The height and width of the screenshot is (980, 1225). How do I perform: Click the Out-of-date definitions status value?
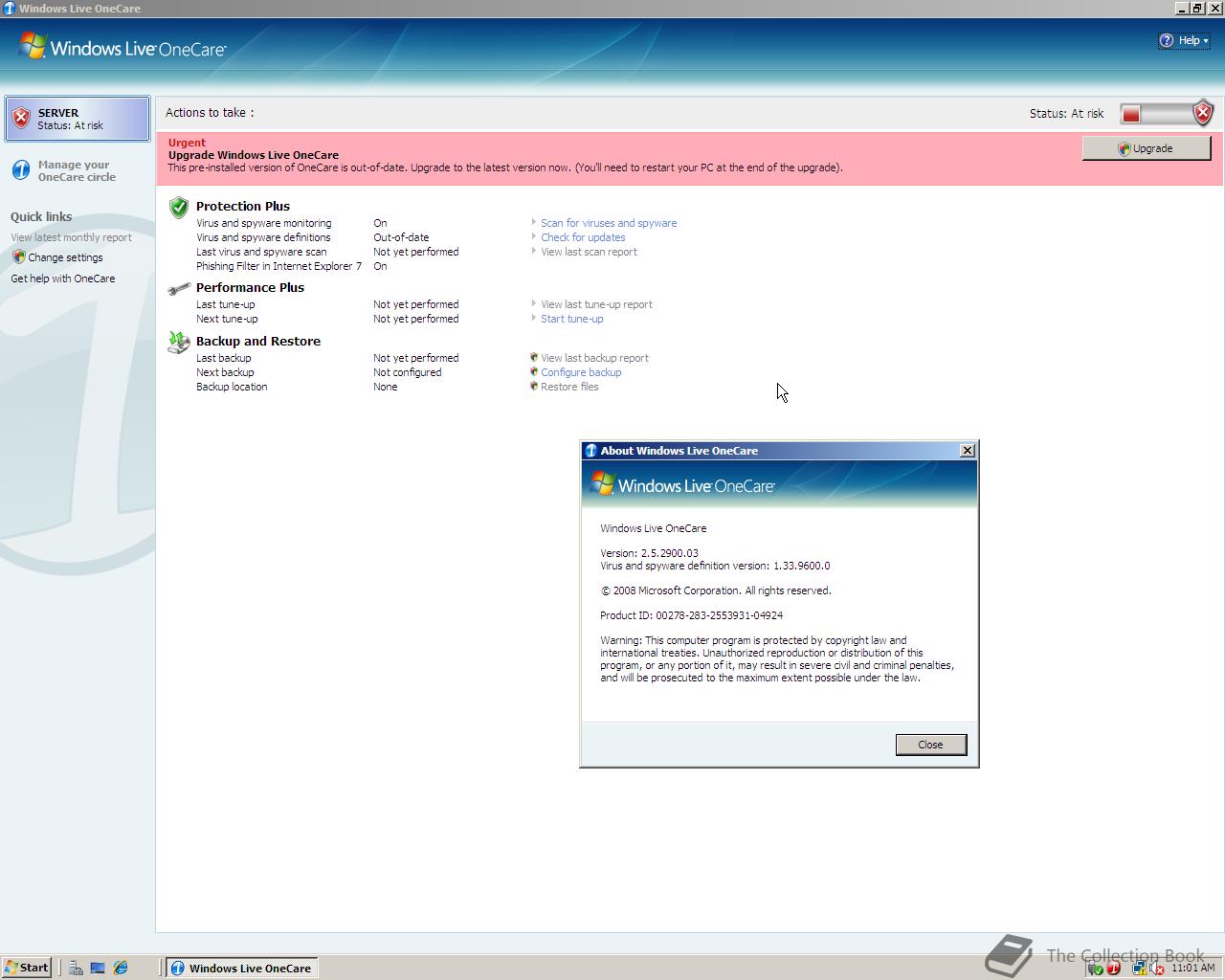click(401, 237)
